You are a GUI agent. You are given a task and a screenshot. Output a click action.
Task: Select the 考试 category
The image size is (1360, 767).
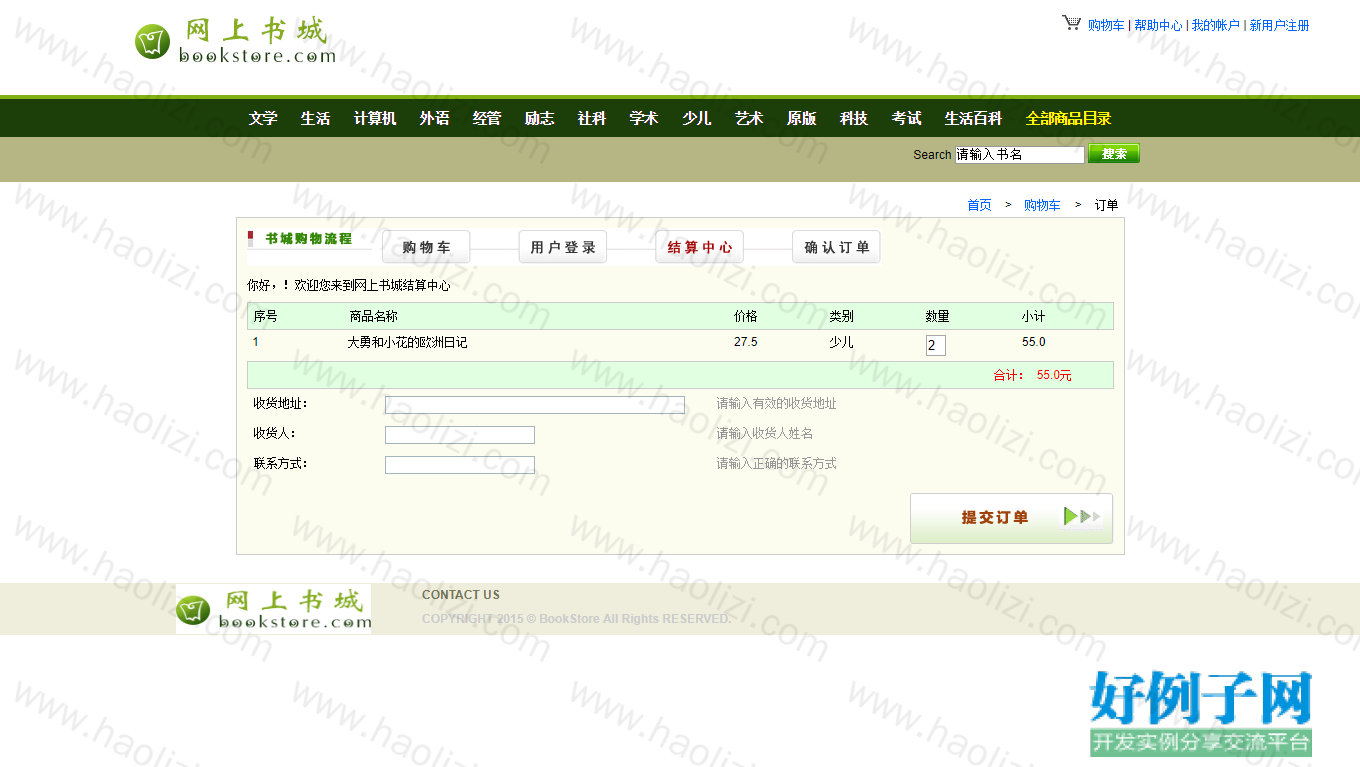907,118
